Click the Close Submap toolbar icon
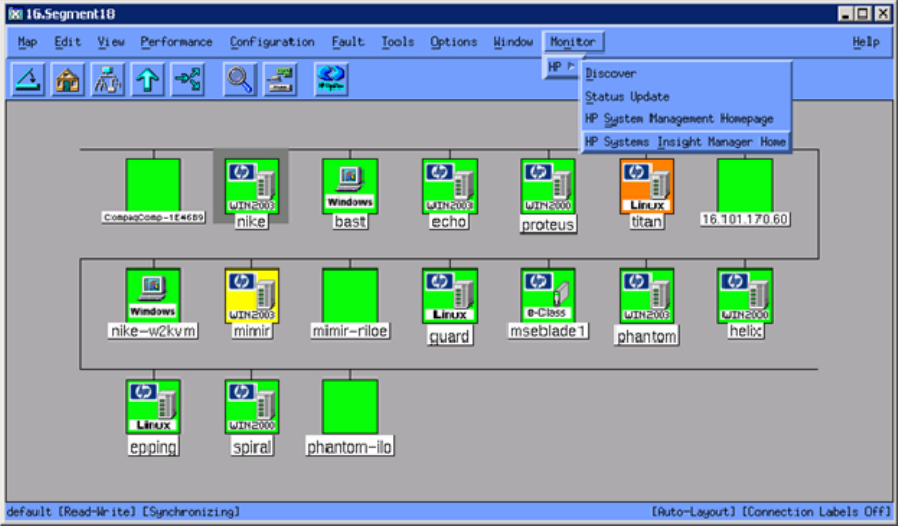Image resolution: width=898 pixels, height=526 pixels. click(x=27, y=79)
